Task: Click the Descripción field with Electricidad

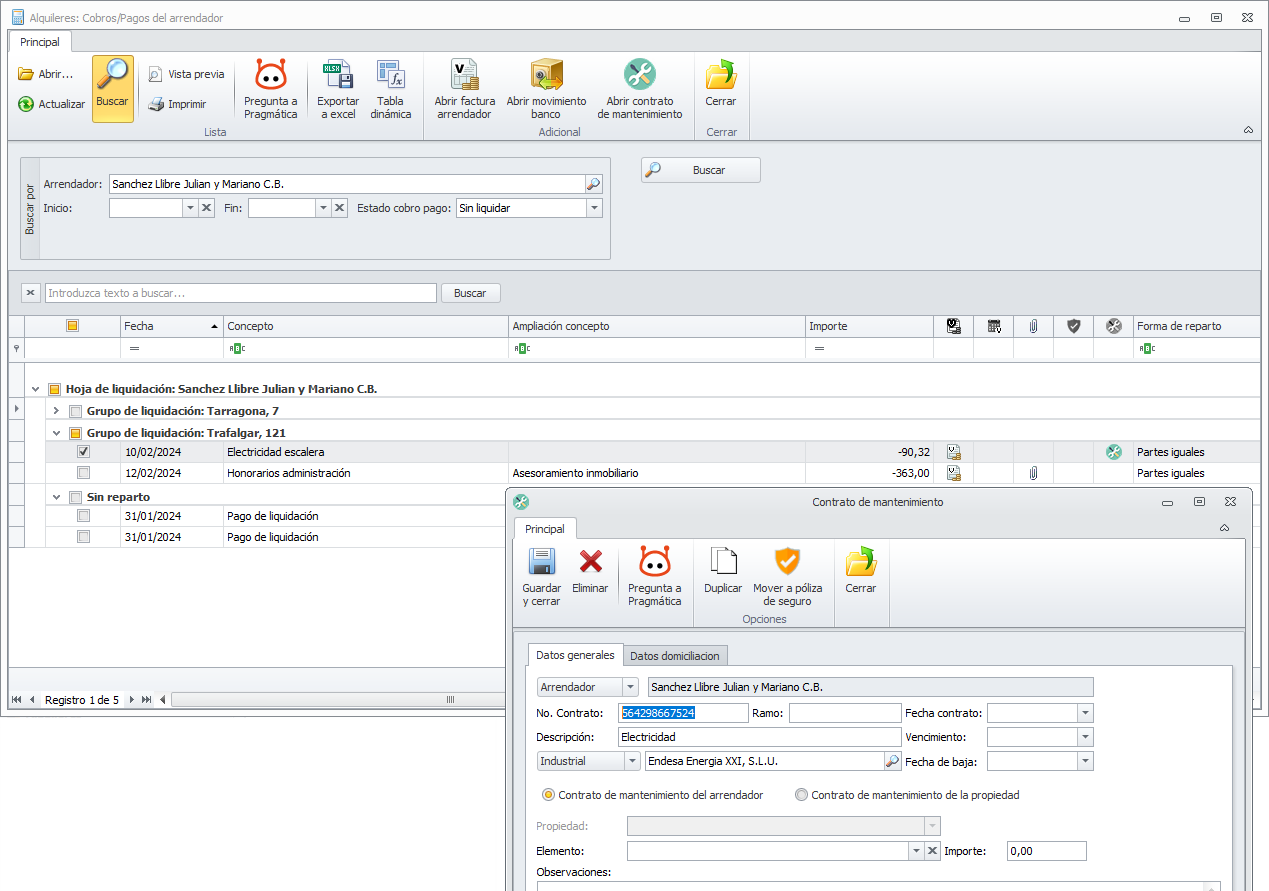Action: (759, 737)
